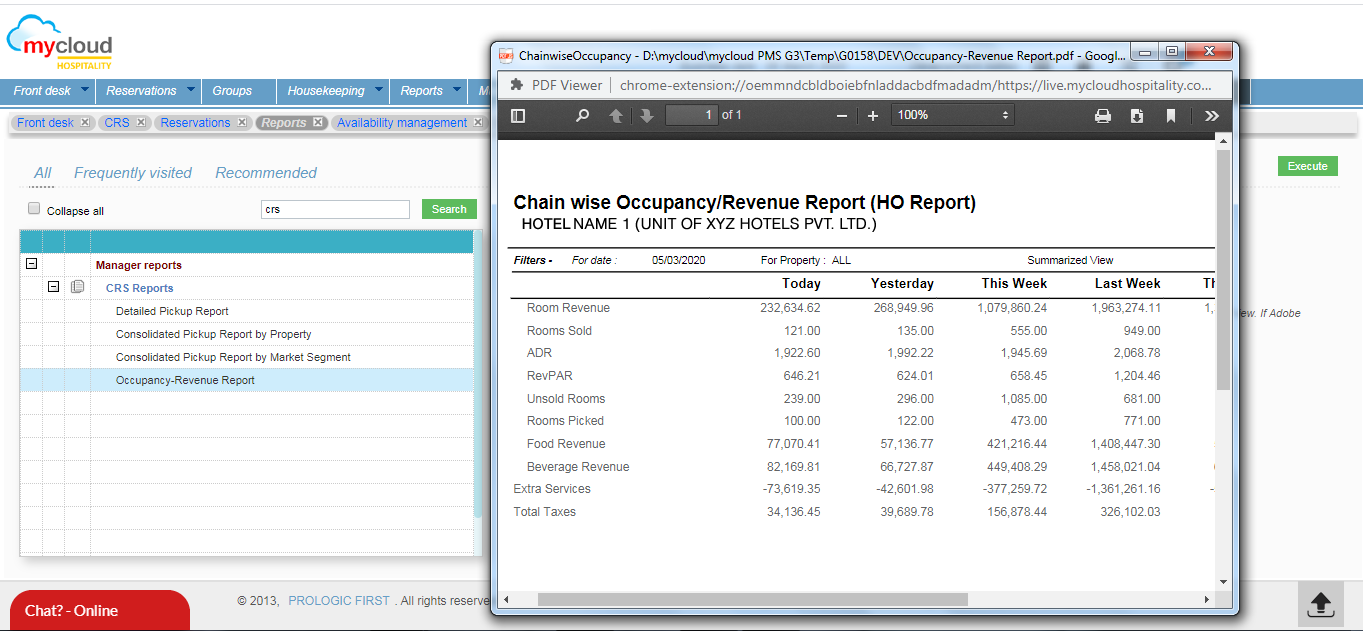Image resolution: width=1363 pixels, height=631 pixels.
Task: Enable the Collapse all checkbox
Action: click(34, 209)
